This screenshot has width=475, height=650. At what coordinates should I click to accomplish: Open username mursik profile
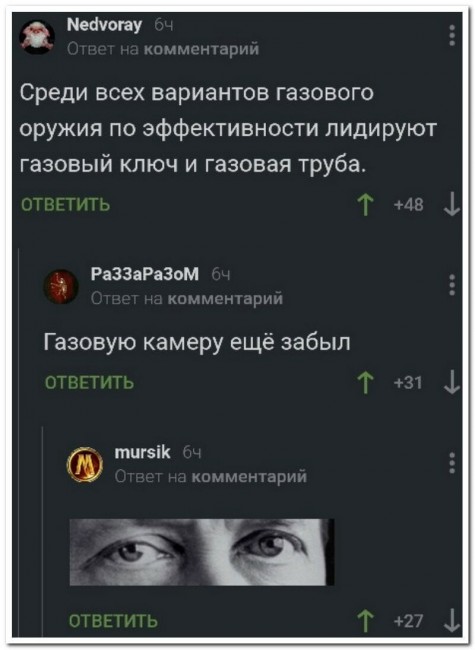[x=142, y=452]
